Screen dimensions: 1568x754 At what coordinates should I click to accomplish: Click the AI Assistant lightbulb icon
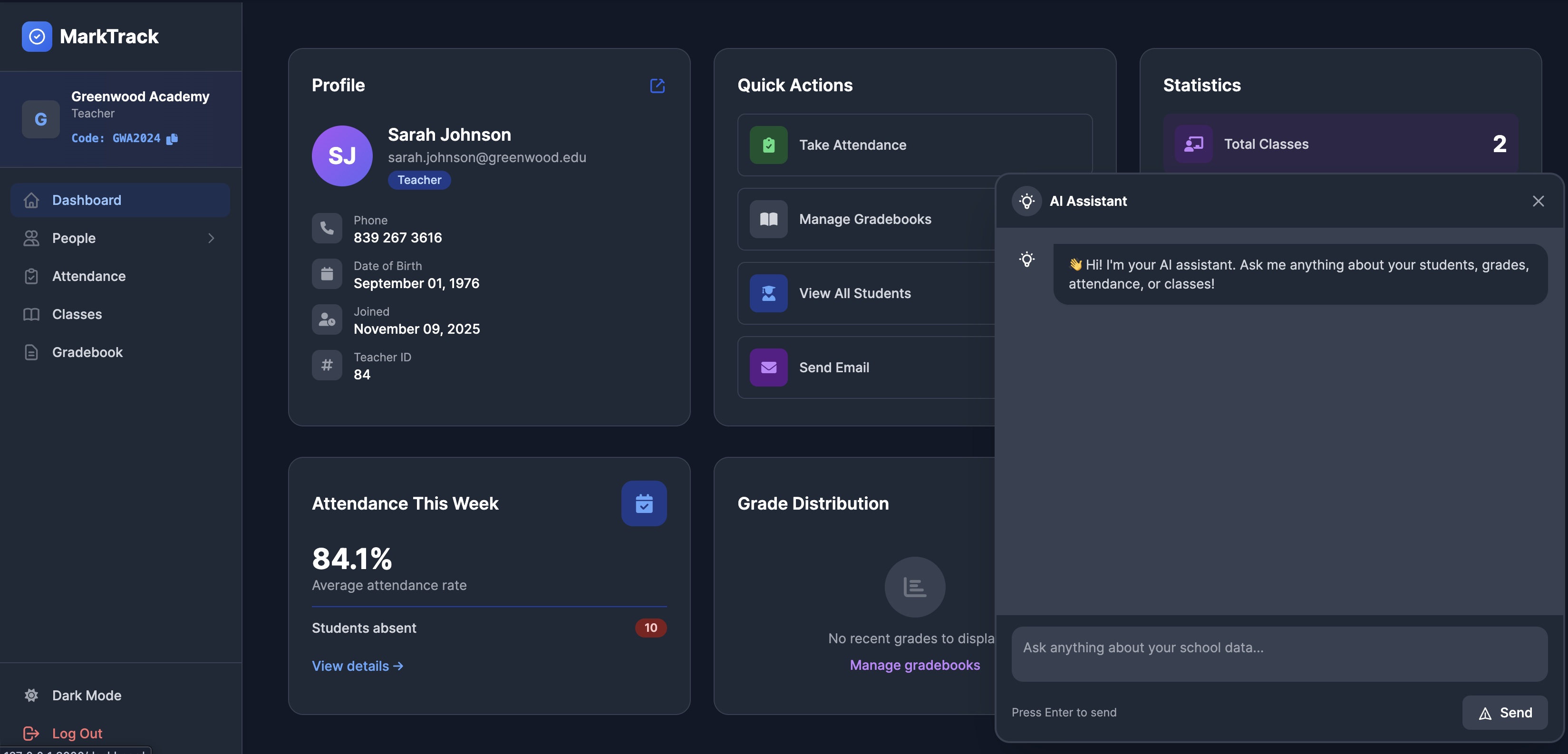click(x=1027, y=201)
